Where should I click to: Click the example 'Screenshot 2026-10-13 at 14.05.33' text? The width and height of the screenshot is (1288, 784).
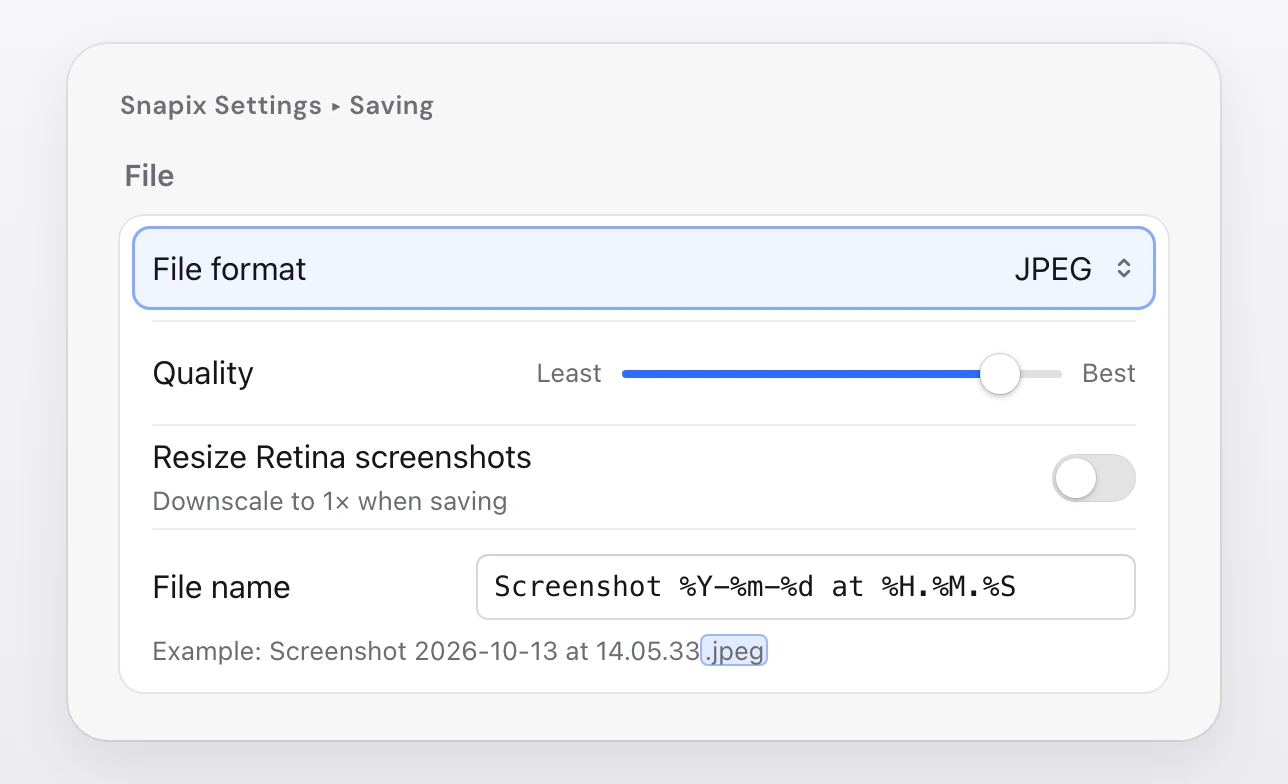485,652
